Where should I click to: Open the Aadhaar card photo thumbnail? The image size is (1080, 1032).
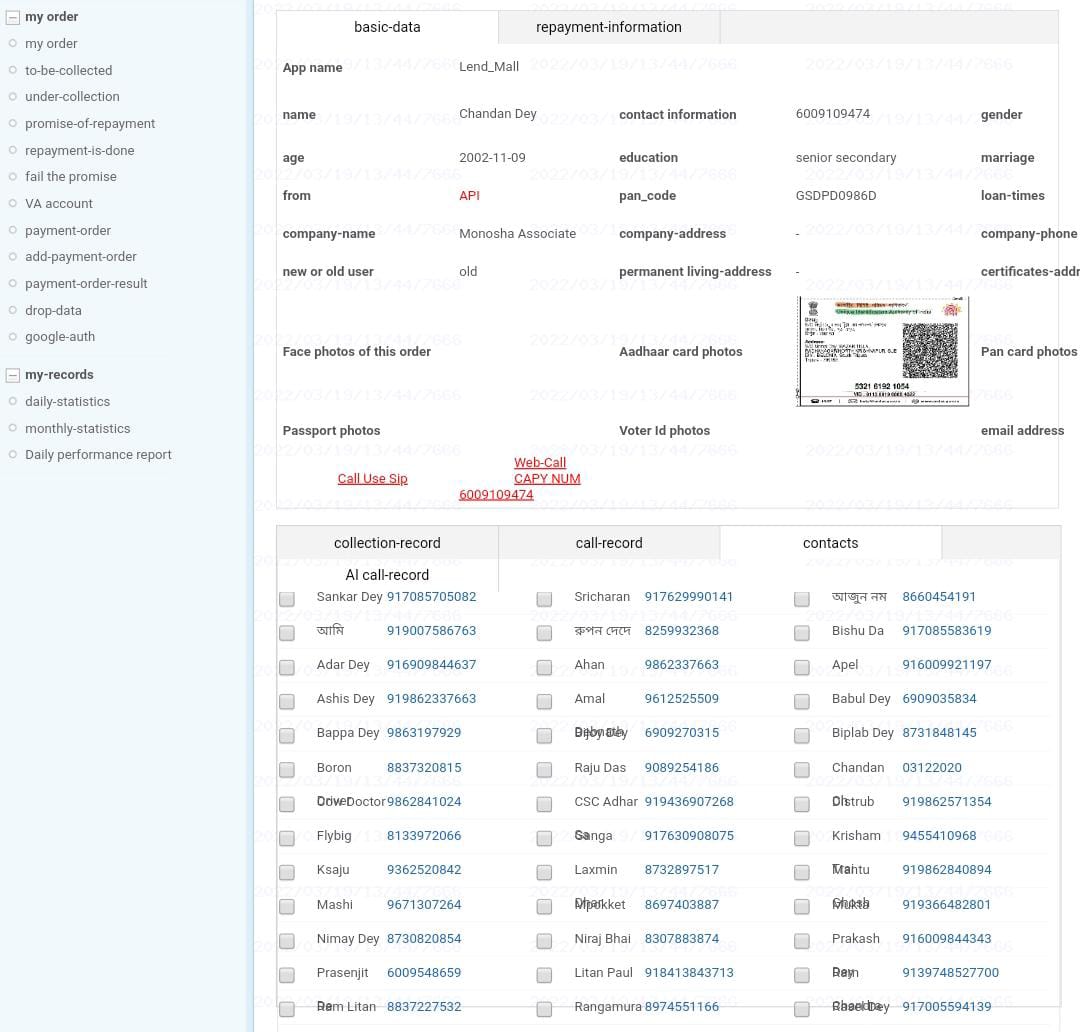883,351
